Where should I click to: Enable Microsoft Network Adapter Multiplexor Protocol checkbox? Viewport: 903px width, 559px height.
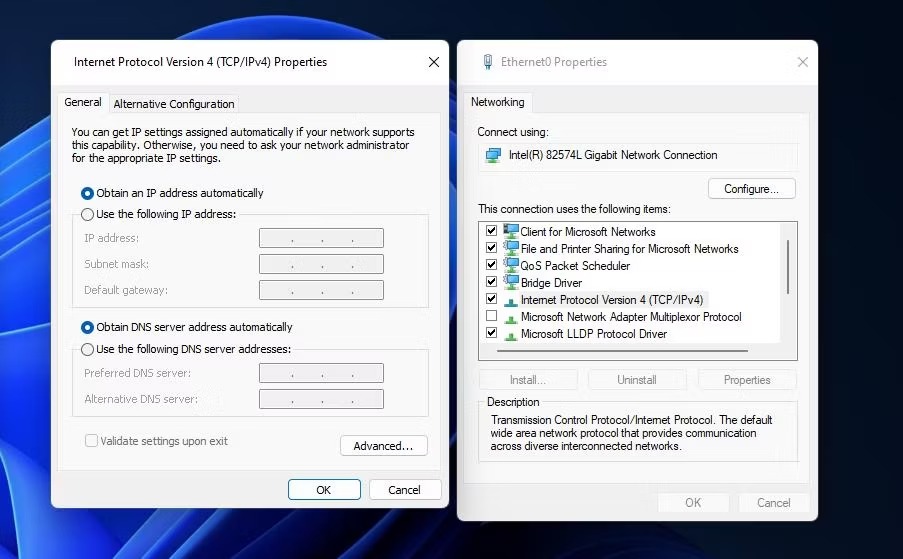pyautogui.click(x=491, y=315)
